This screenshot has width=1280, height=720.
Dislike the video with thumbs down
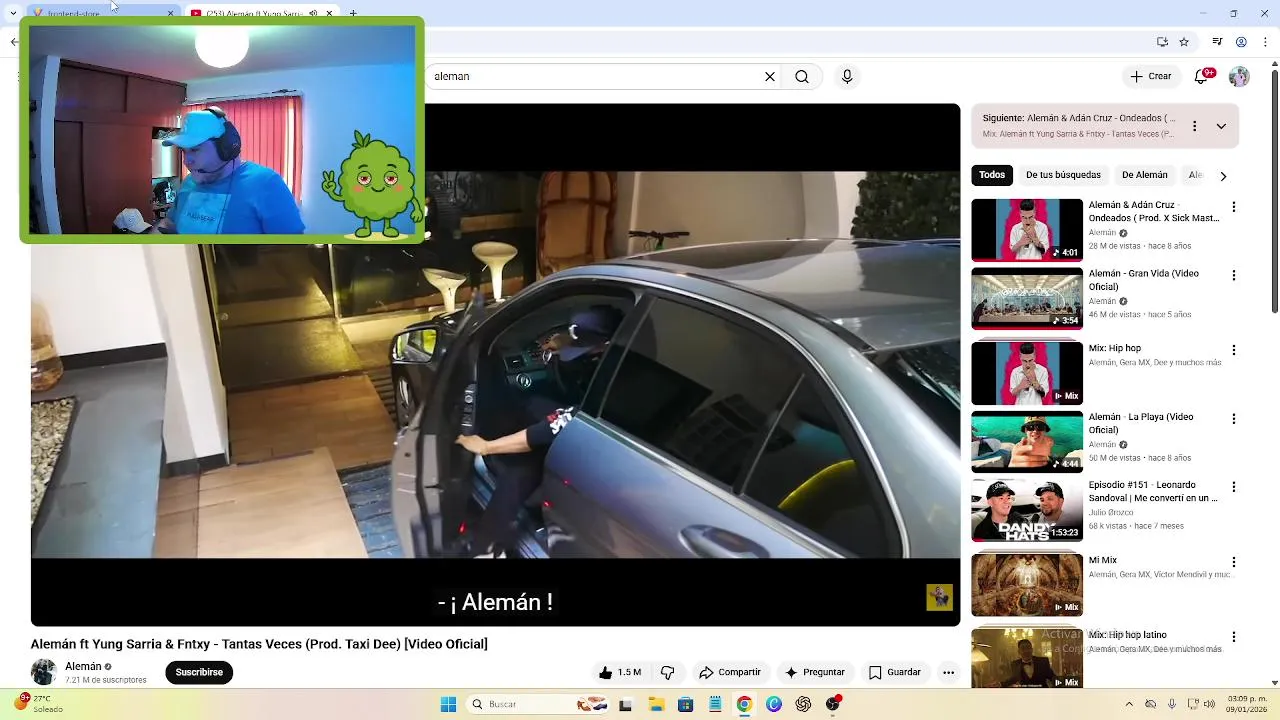[667, 672]
